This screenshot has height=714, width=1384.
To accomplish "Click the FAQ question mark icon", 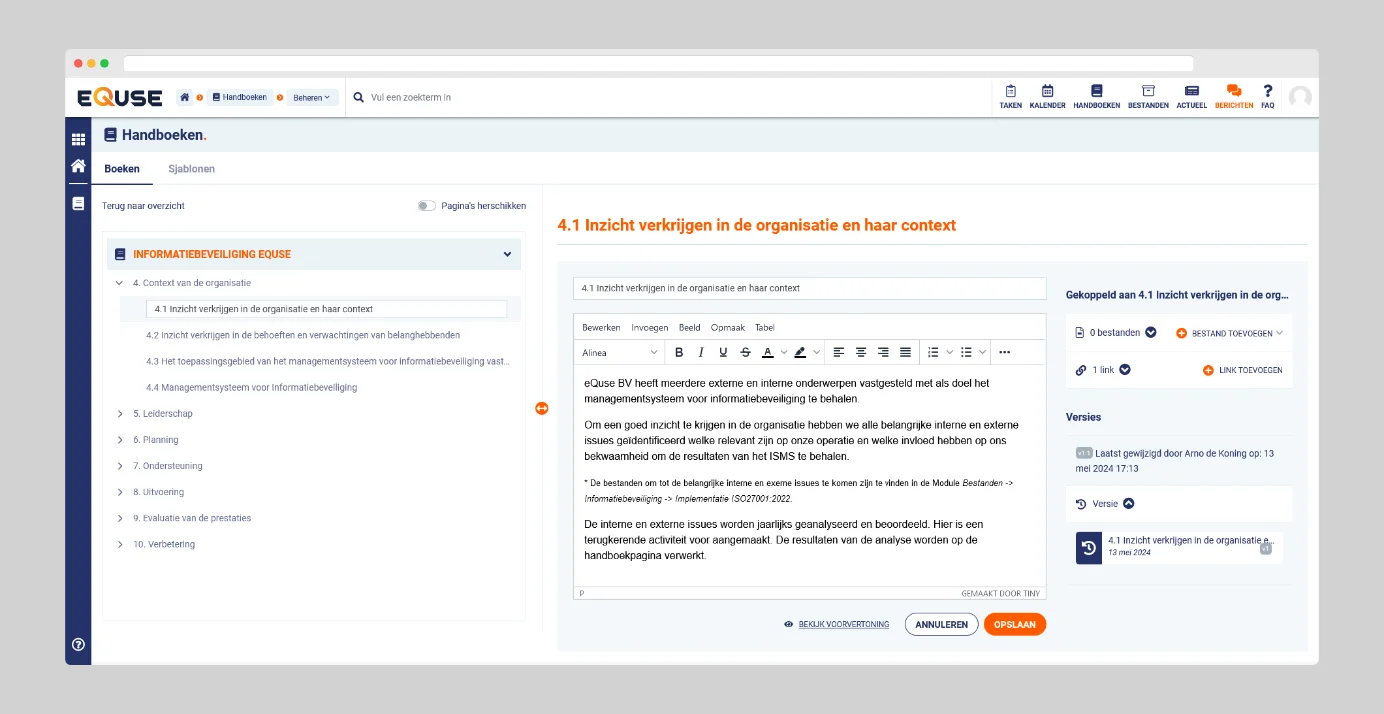I will click(1267, 96).
